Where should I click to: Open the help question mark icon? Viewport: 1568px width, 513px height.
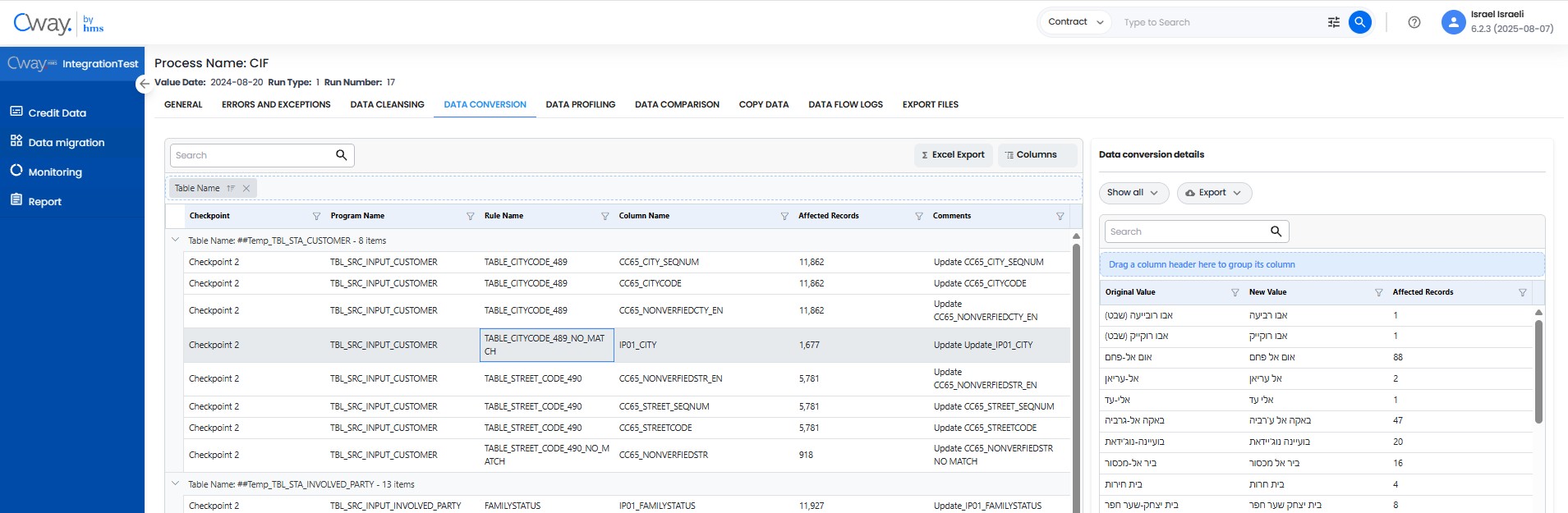(x=1414, y=22)
